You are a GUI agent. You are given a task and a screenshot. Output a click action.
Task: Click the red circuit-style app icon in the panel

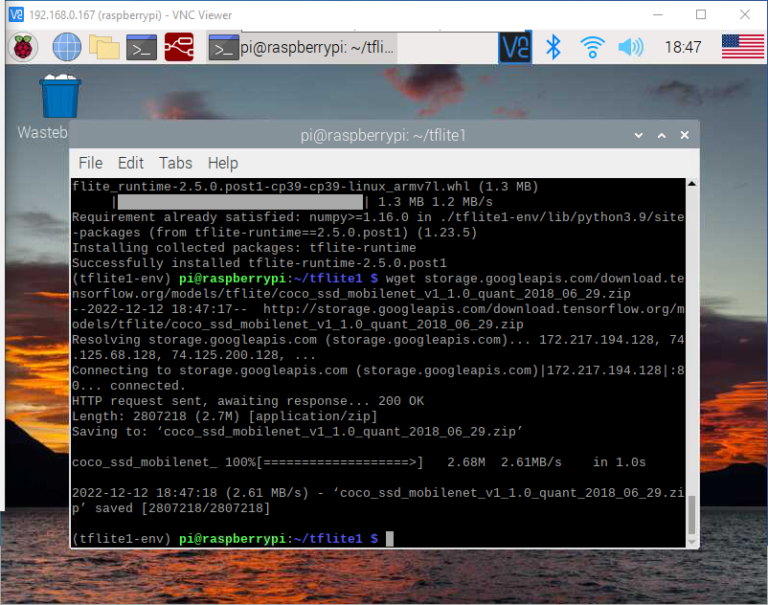(x=180, y=47)
